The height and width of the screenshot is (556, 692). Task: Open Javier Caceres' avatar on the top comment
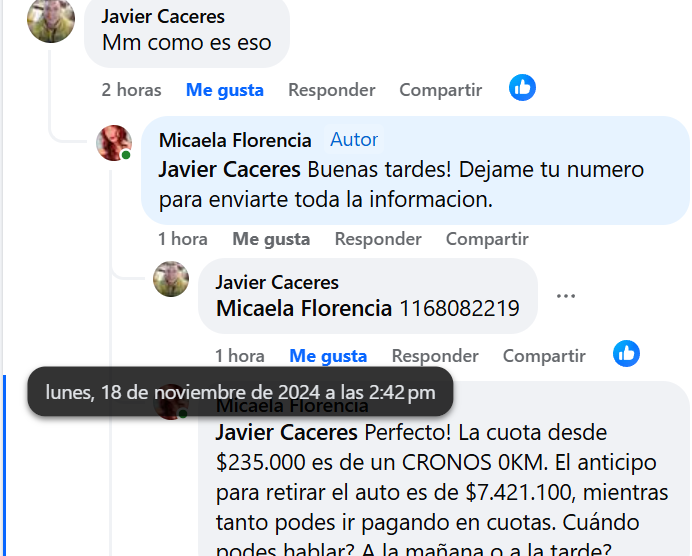click(x=51, y=19)
